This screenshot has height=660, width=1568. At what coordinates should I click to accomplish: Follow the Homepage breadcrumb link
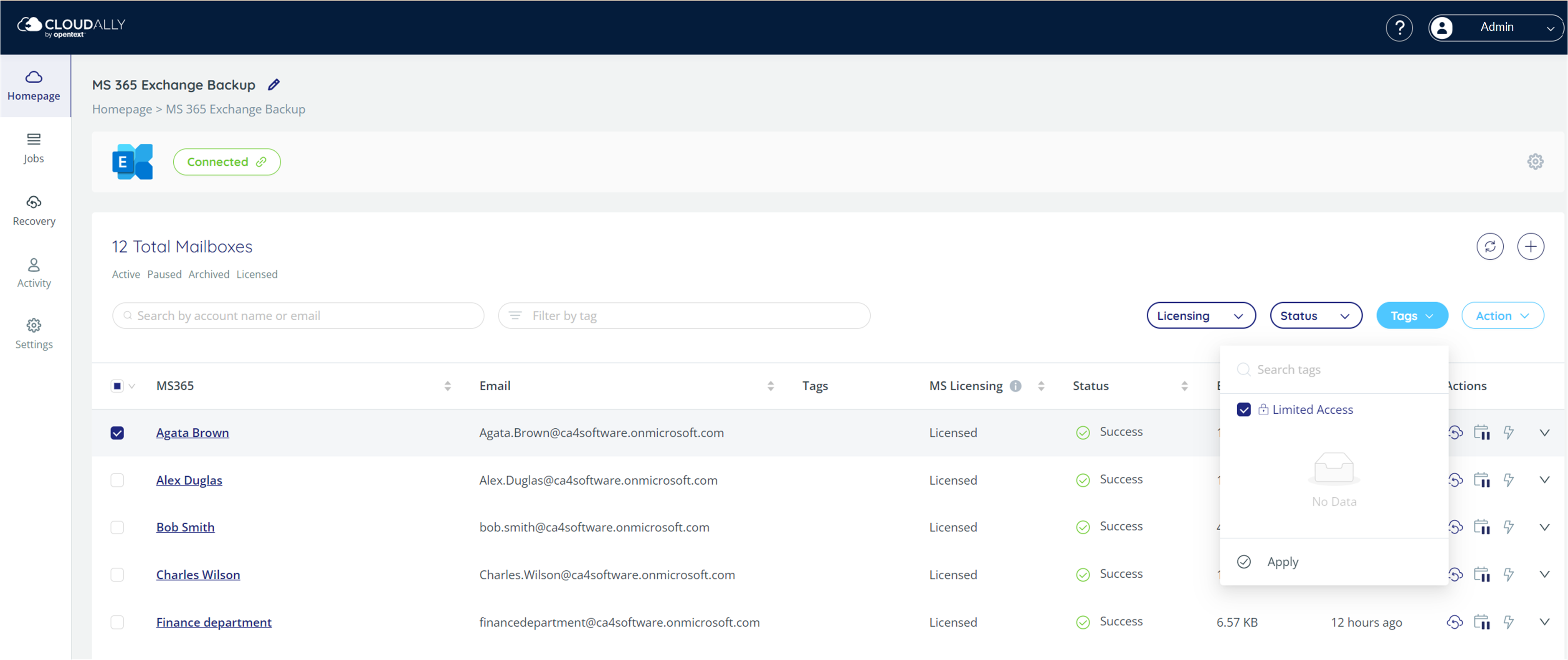pyautogui.click(x=122, y=109)
